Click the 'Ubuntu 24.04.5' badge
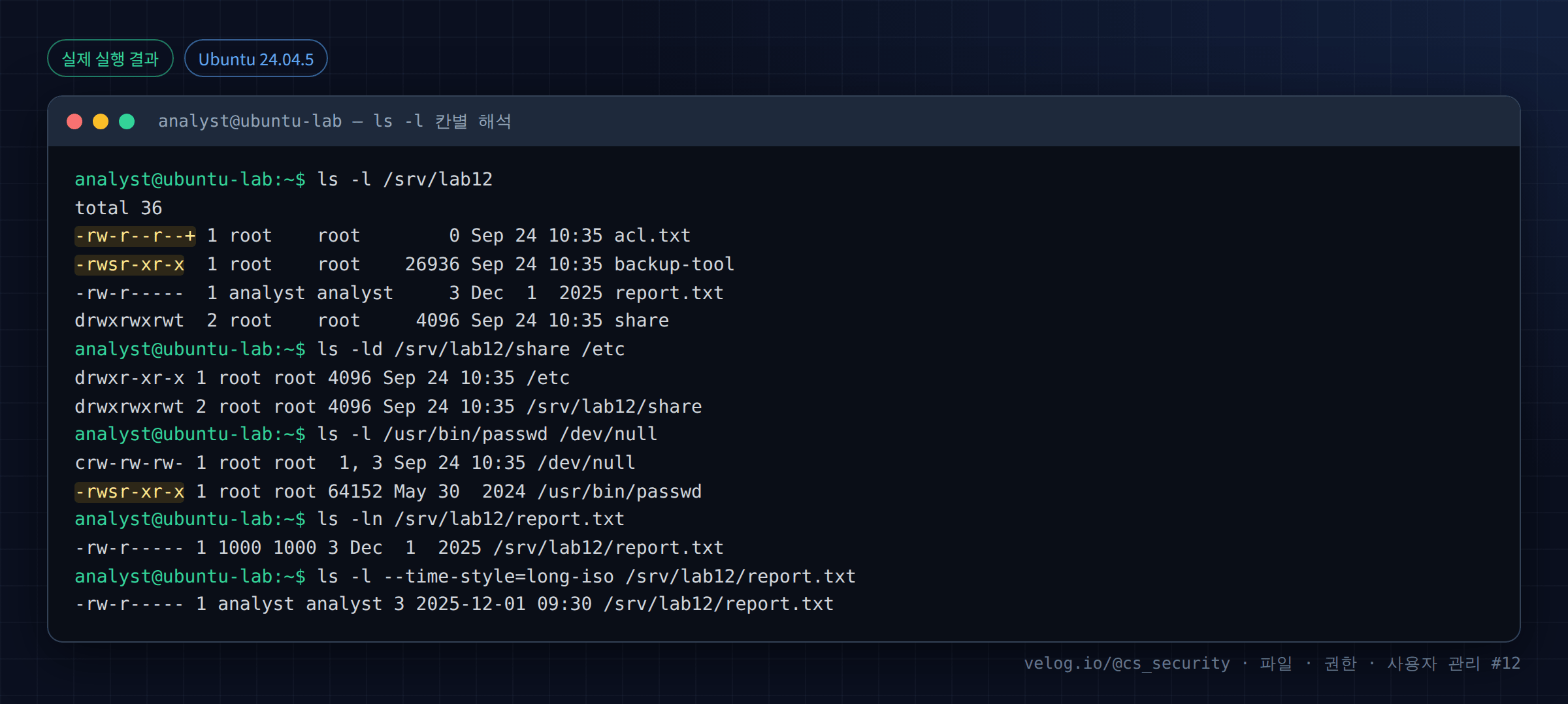Viewport: 1568px width, 704px height. point(256,59)
